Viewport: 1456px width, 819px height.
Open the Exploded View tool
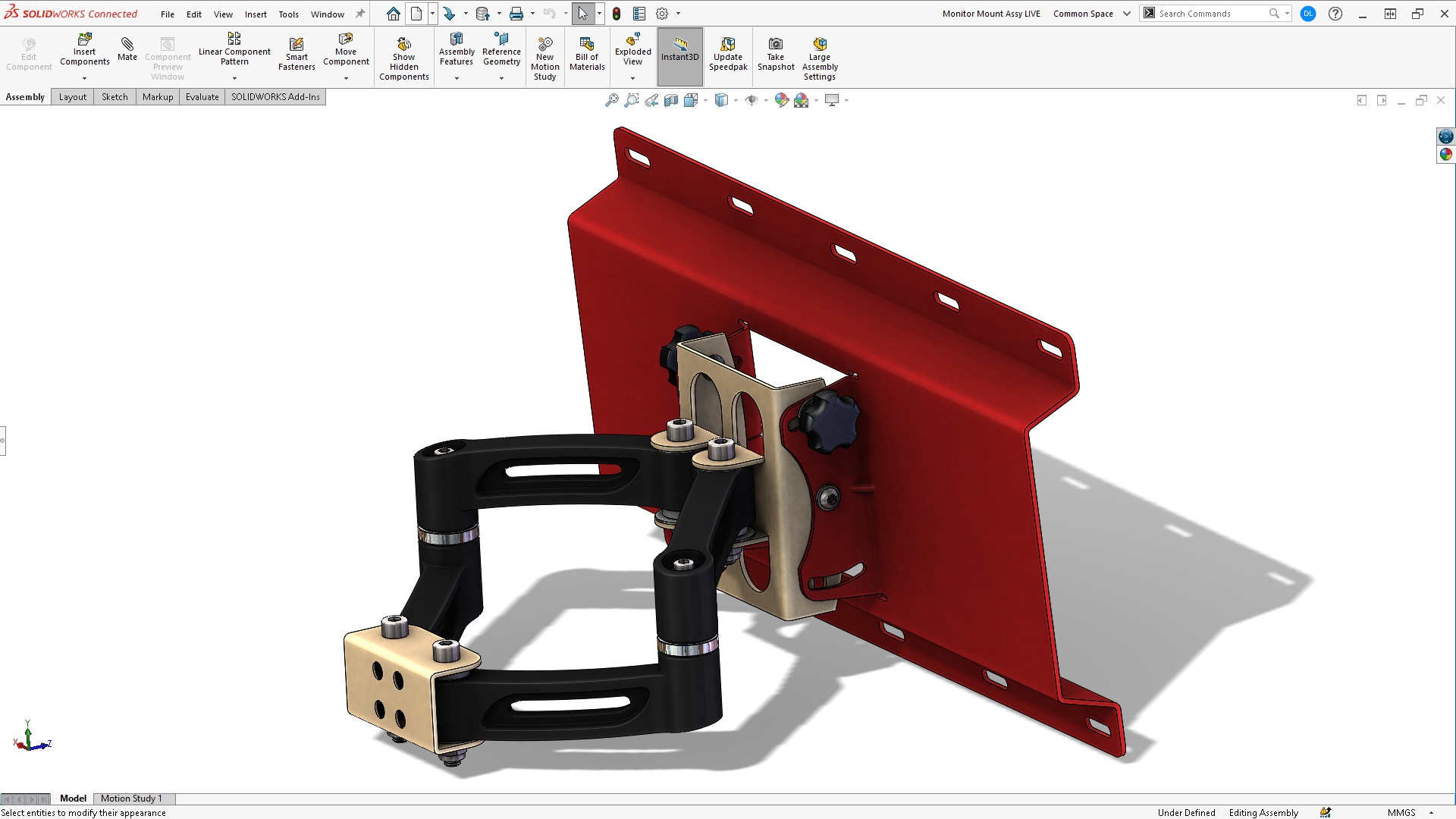(632, 53)
